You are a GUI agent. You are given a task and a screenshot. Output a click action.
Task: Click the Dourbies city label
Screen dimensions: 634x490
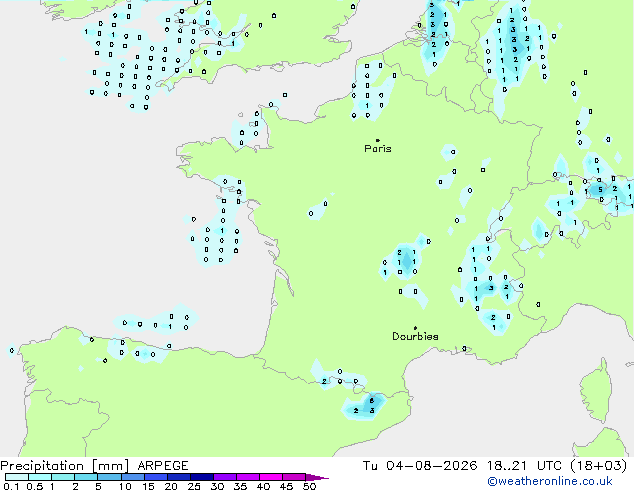[x=415, y=336]
